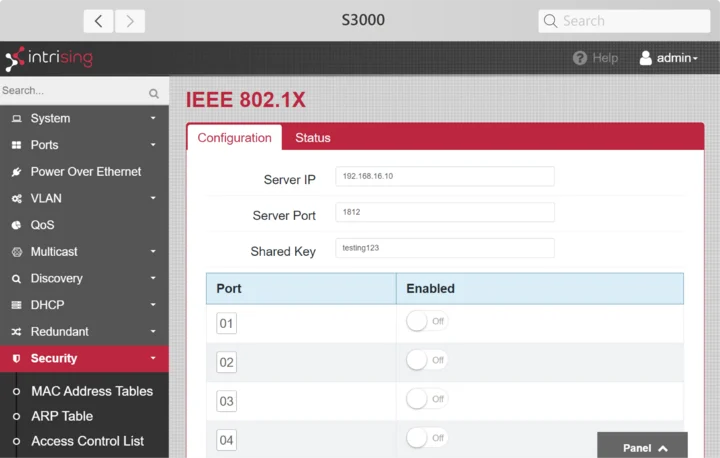Click the Discovery magnifier icon
The width and height of the screenshot is (720, 458).
coord(17,279)
